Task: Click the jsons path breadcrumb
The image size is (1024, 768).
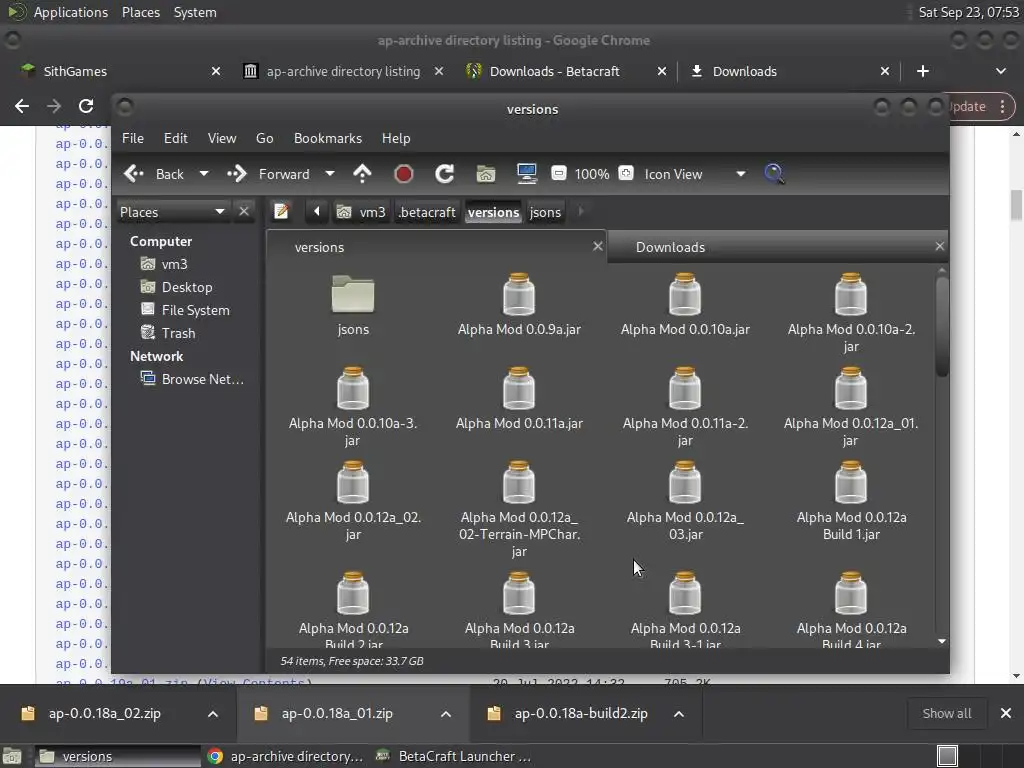Action: tap(545, 212)
